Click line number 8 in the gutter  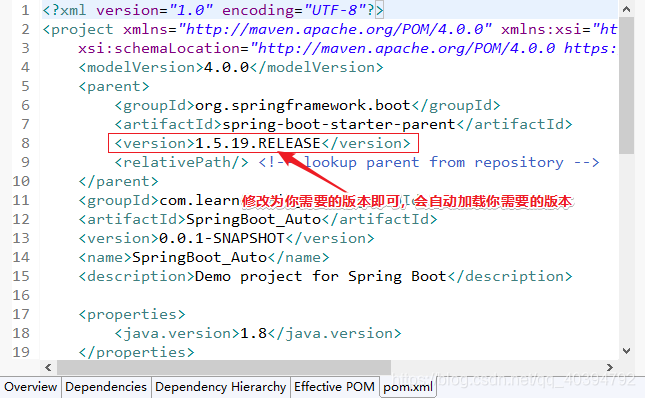pos(26,143)
